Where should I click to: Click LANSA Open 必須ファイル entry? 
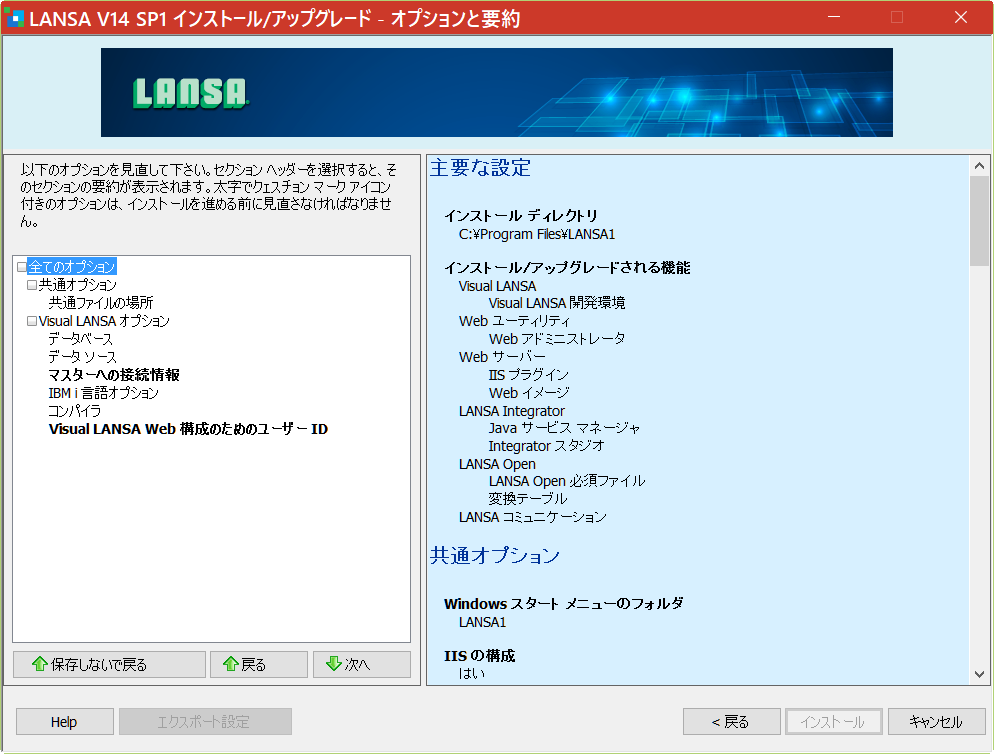coord(567,481)
